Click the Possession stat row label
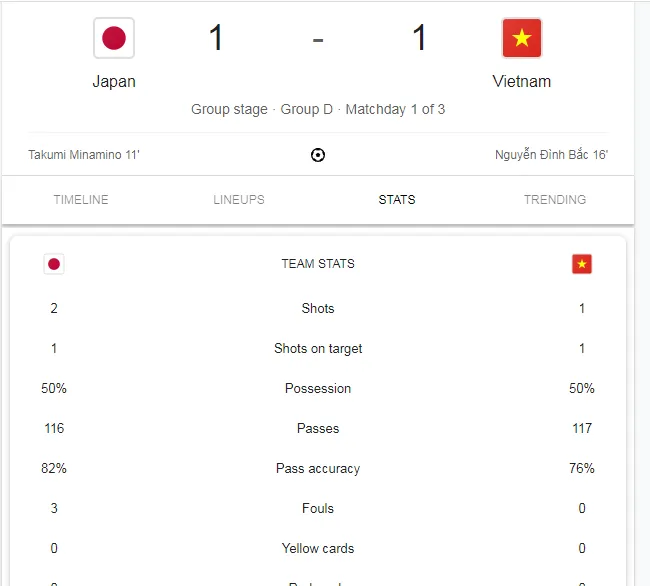Image resolution: width=650 pixels, height=586 pixels. coord(318,388)
